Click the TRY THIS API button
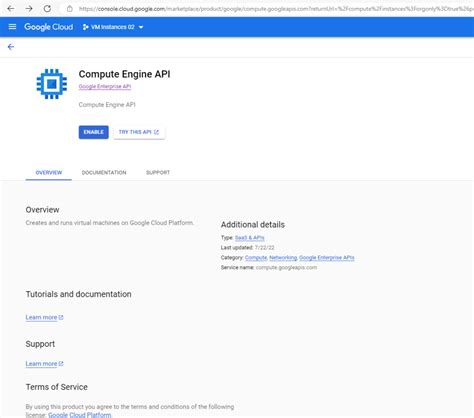 139,132
